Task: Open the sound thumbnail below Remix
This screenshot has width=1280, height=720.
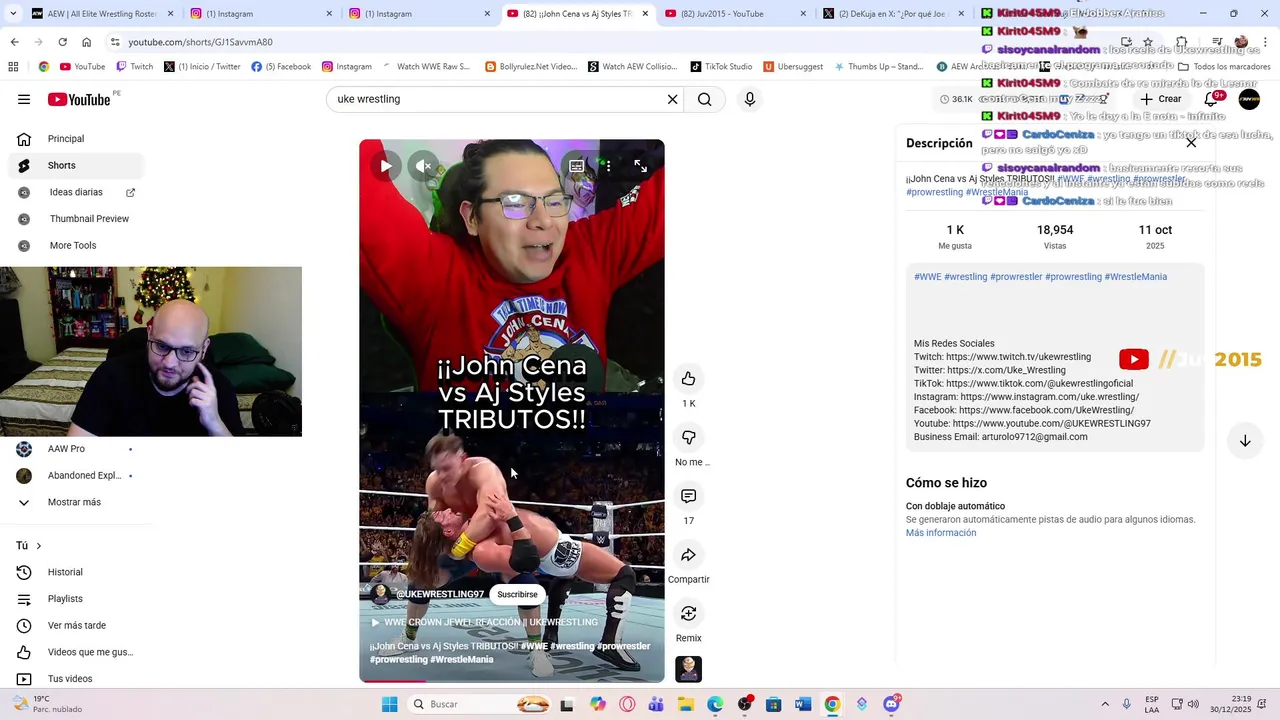Action: pyautogui.click(x=688, y=669)
